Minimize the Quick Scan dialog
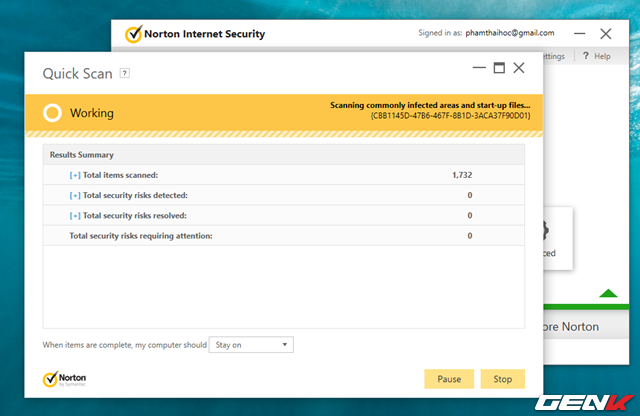The height and width of the screenshot is (416, 640). (x=479, y=68)
